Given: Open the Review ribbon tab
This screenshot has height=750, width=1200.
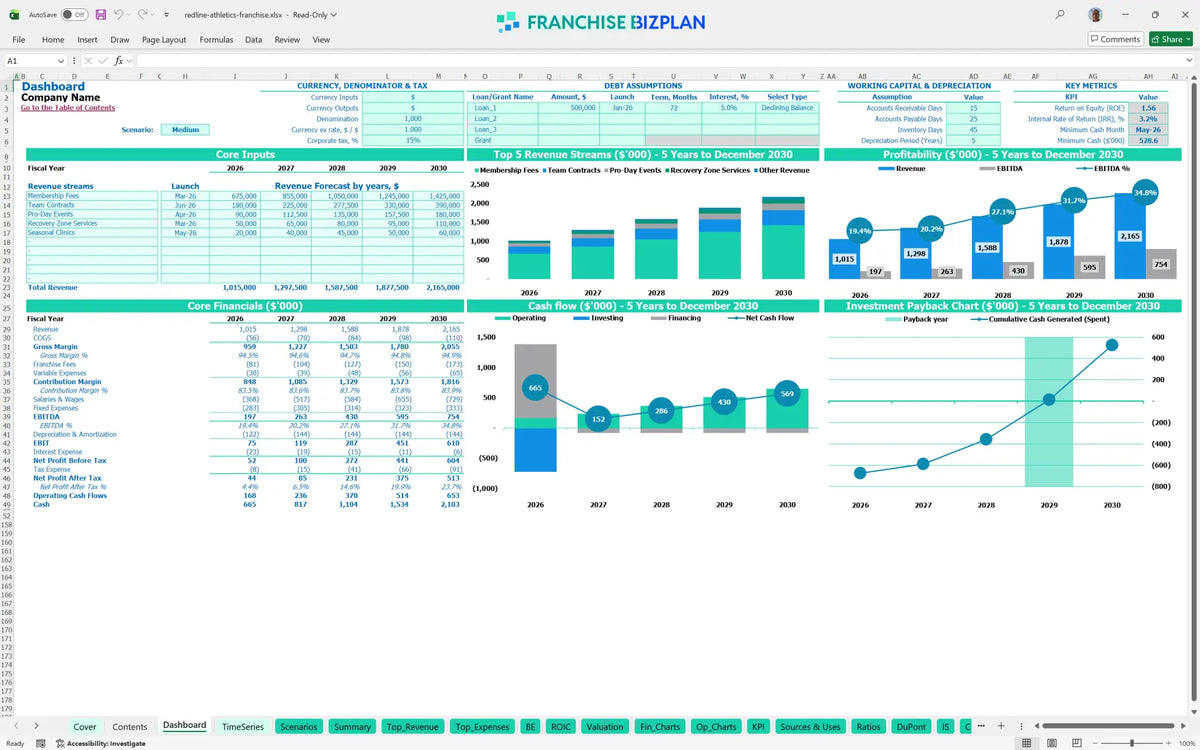Looking at the screenshot, I should click(287, 40).
